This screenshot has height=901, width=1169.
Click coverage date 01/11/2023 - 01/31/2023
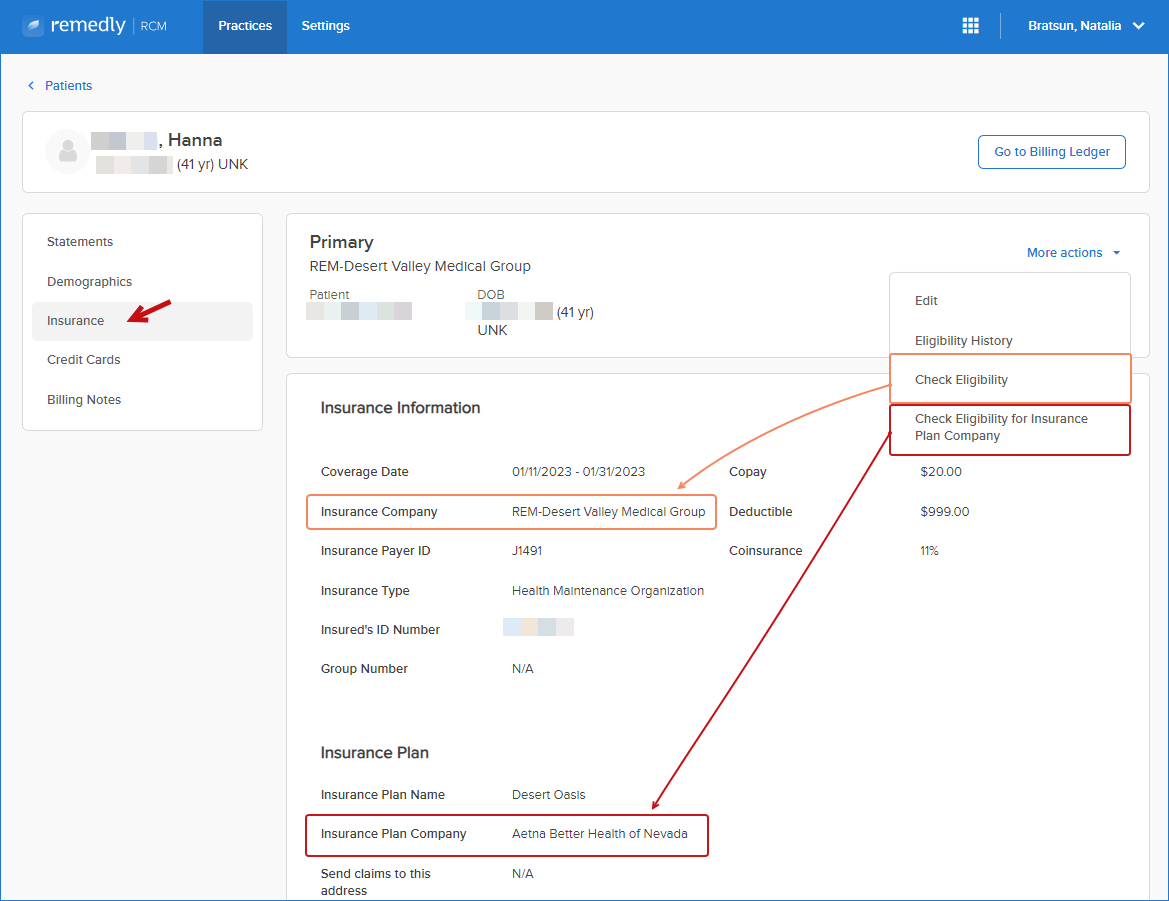click(579, 472)
